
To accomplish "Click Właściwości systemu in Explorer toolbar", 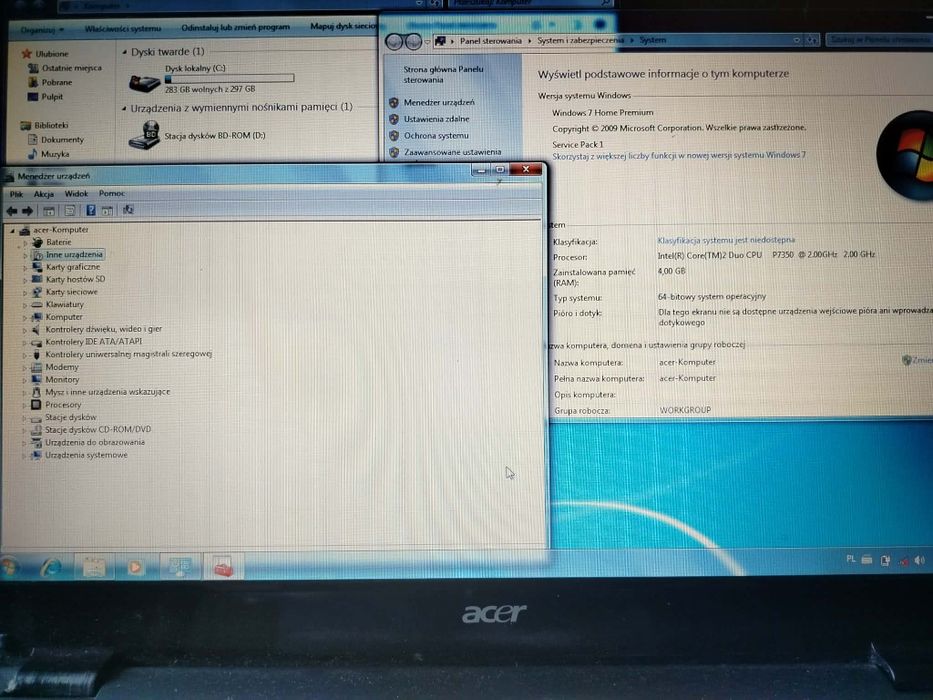I will tap(123, 28).
